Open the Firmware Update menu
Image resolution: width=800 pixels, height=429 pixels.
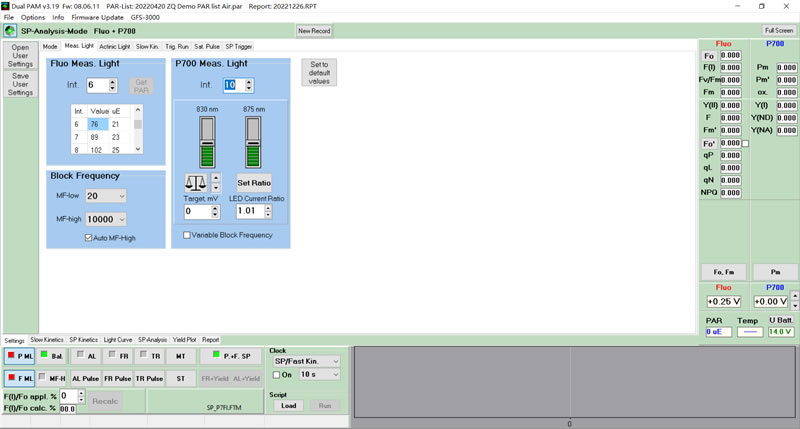pyautogui.click(x=97, y=17)
